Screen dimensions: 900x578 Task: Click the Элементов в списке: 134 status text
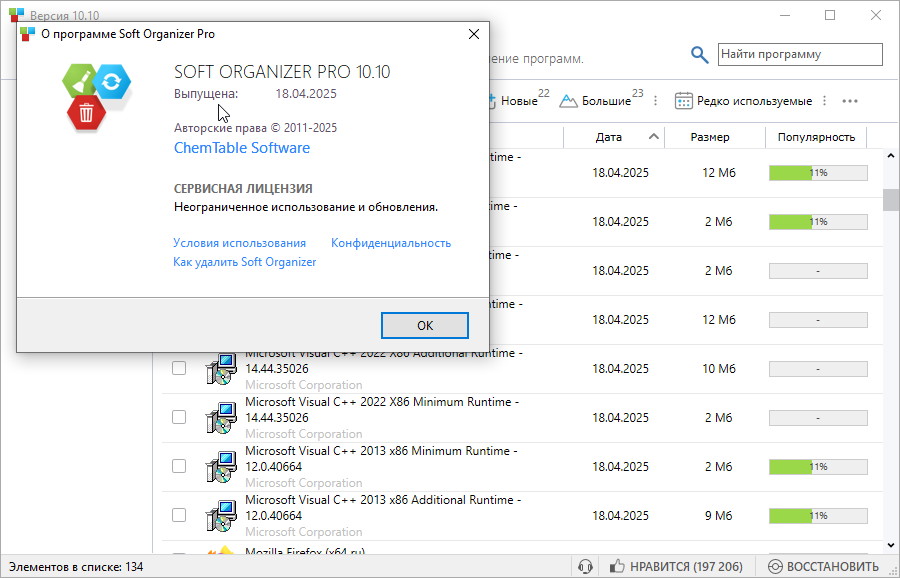tap(76, 567)
